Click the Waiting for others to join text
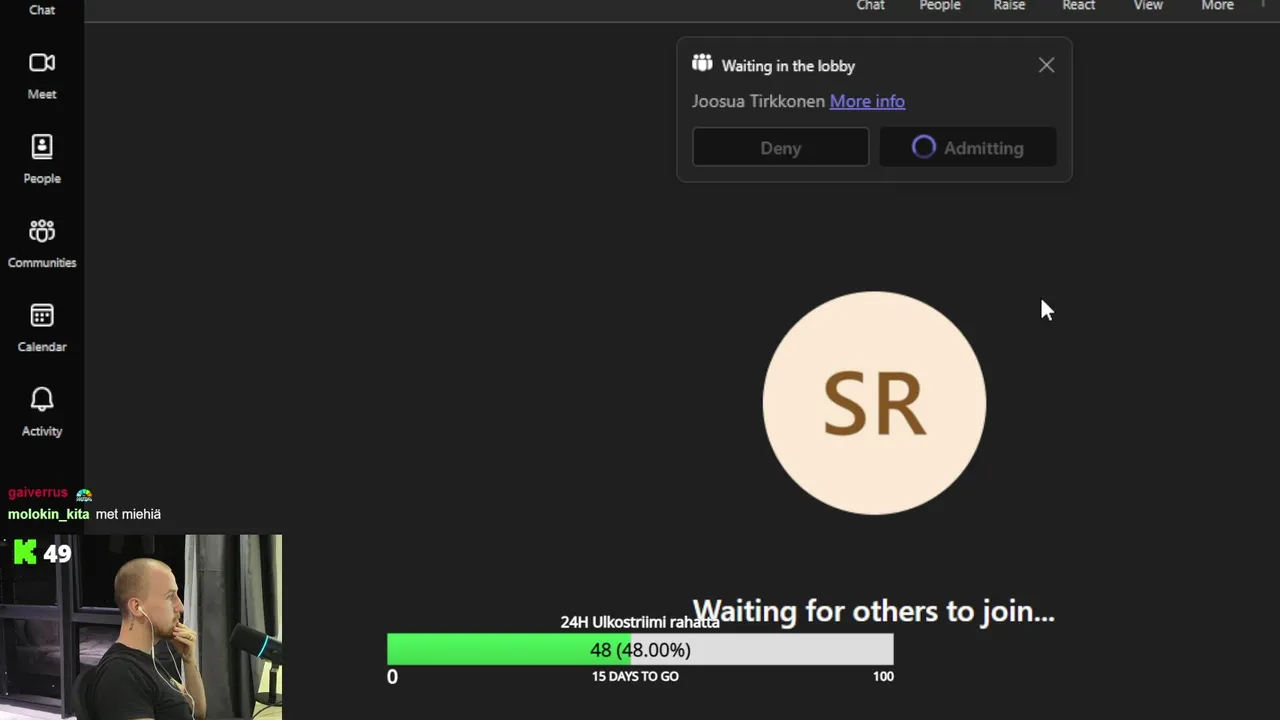1280x720 pixels. 874,611
